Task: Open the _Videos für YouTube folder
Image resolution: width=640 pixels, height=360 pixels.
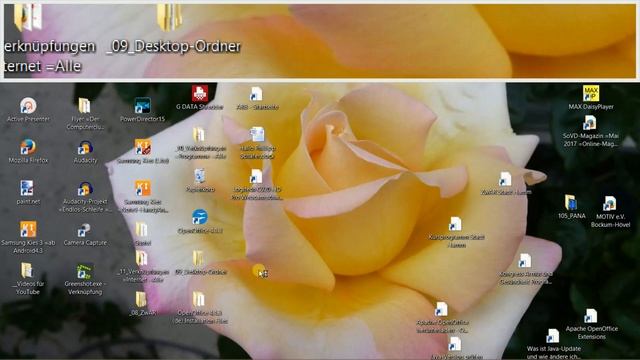Action: pyautogui.click(x=27, y=271)
